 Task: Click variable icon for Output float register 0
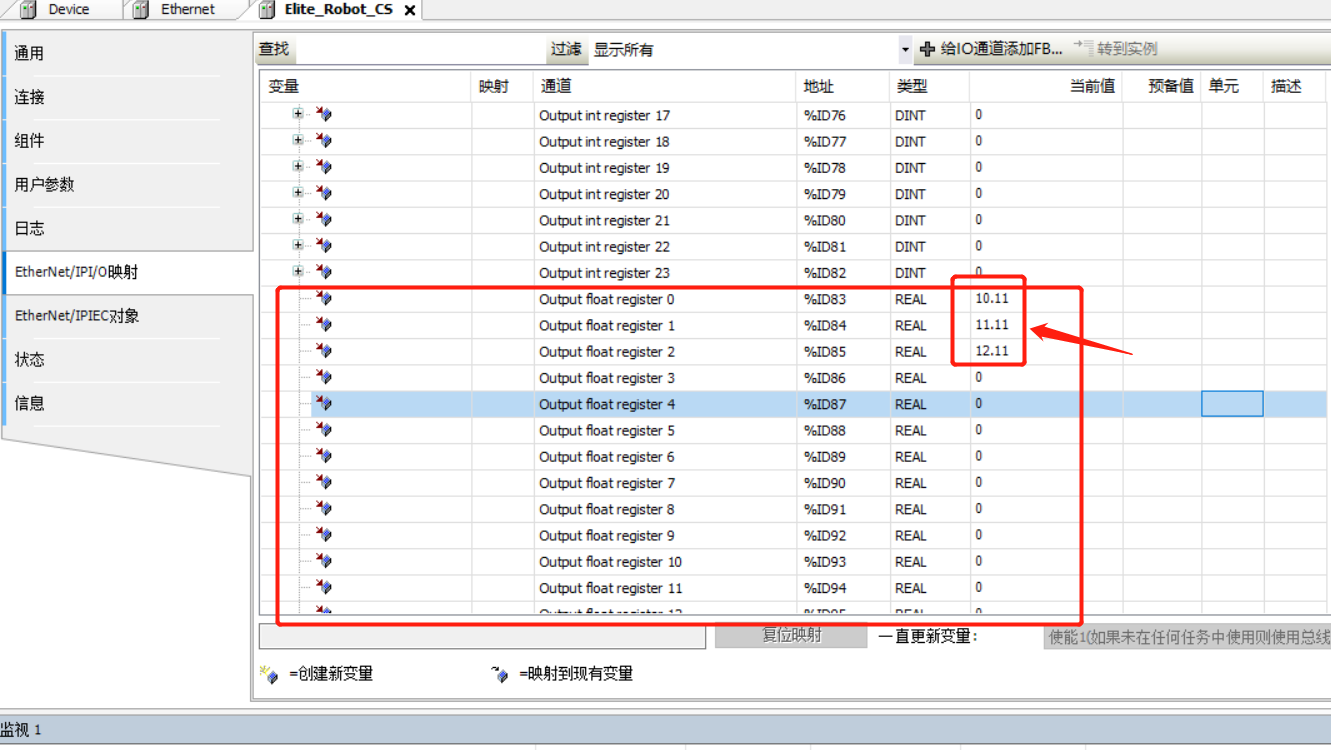323,298
